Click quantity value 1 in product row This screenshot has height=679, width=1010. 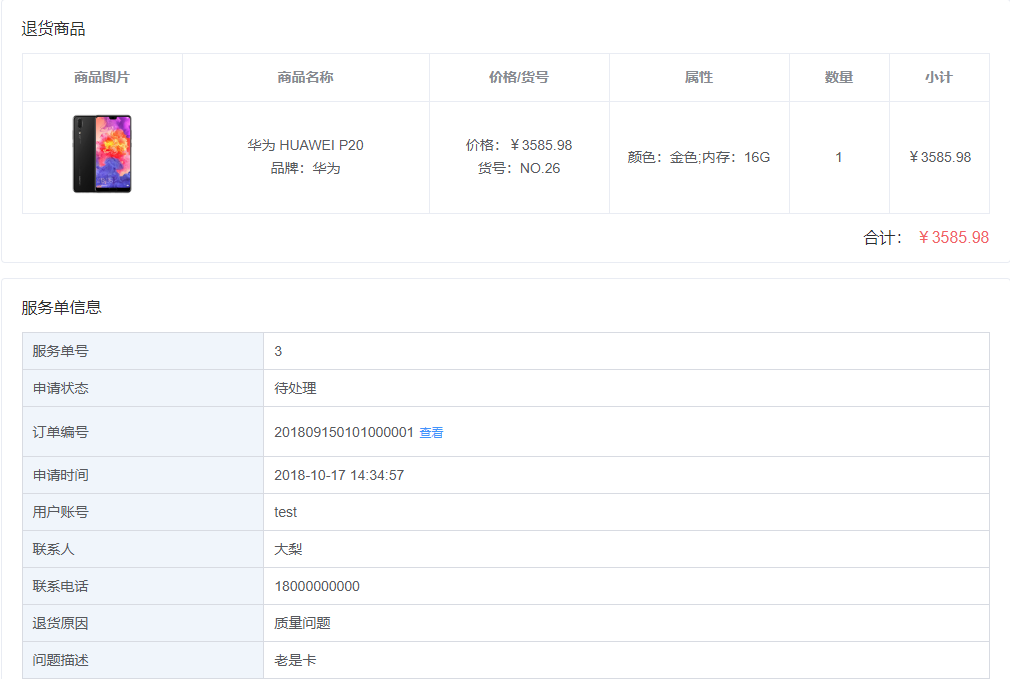pos(839,157)
